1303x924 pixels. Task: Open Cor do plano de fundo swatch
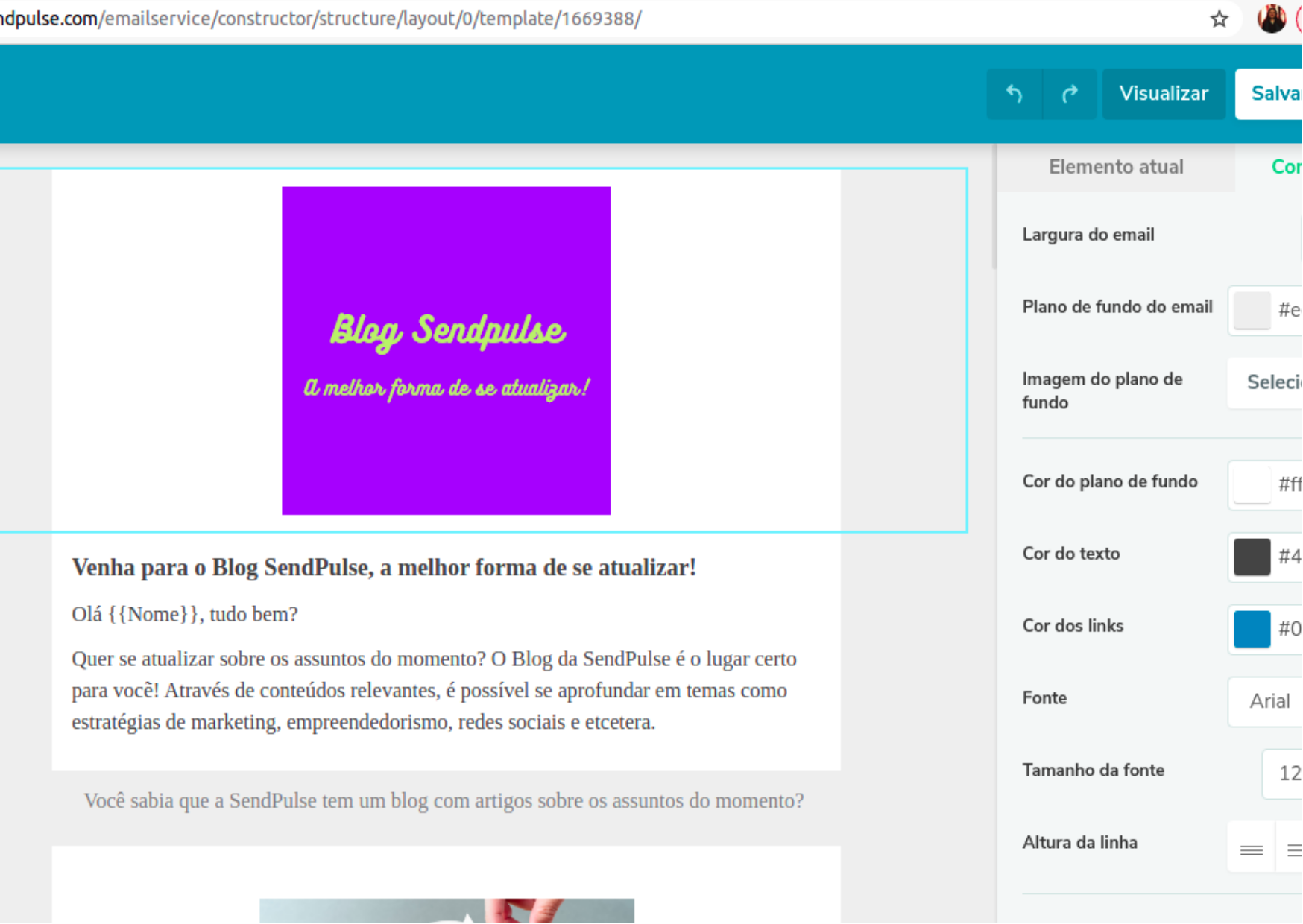pyautogui.click(x=1252, y=484)
